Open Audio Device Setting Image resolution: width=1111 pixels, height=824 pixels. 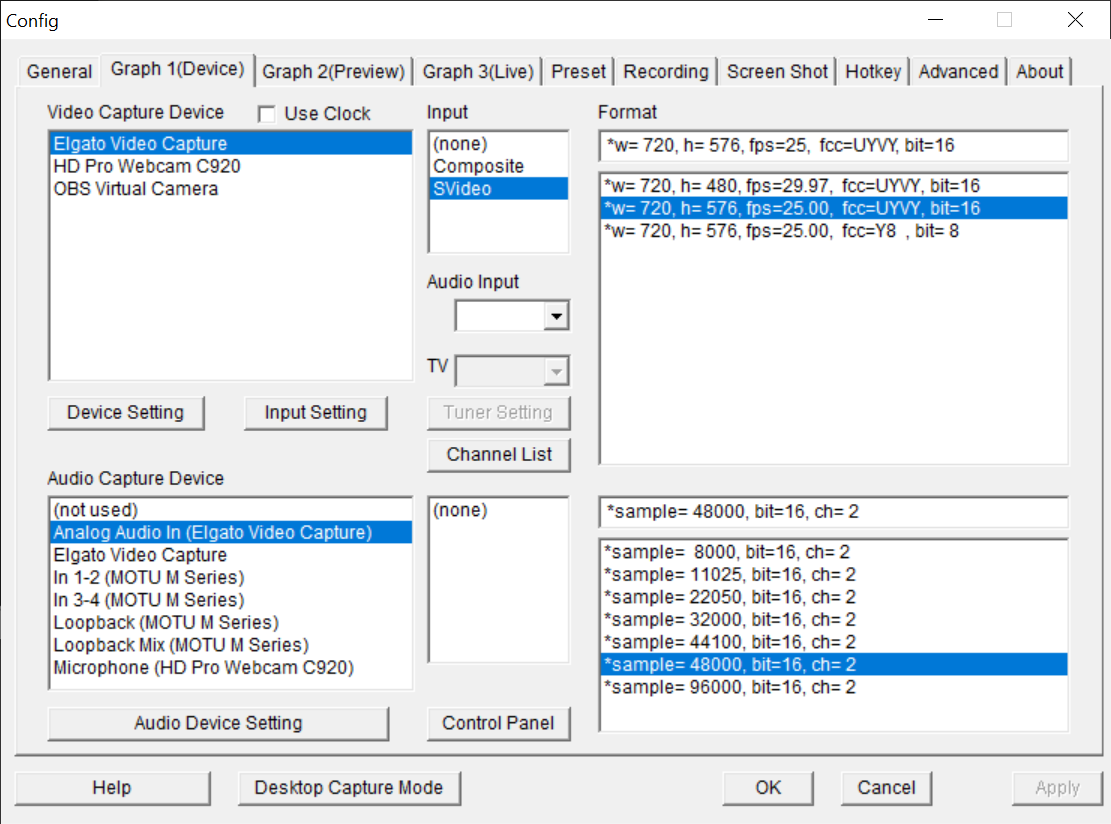point(218,723)
